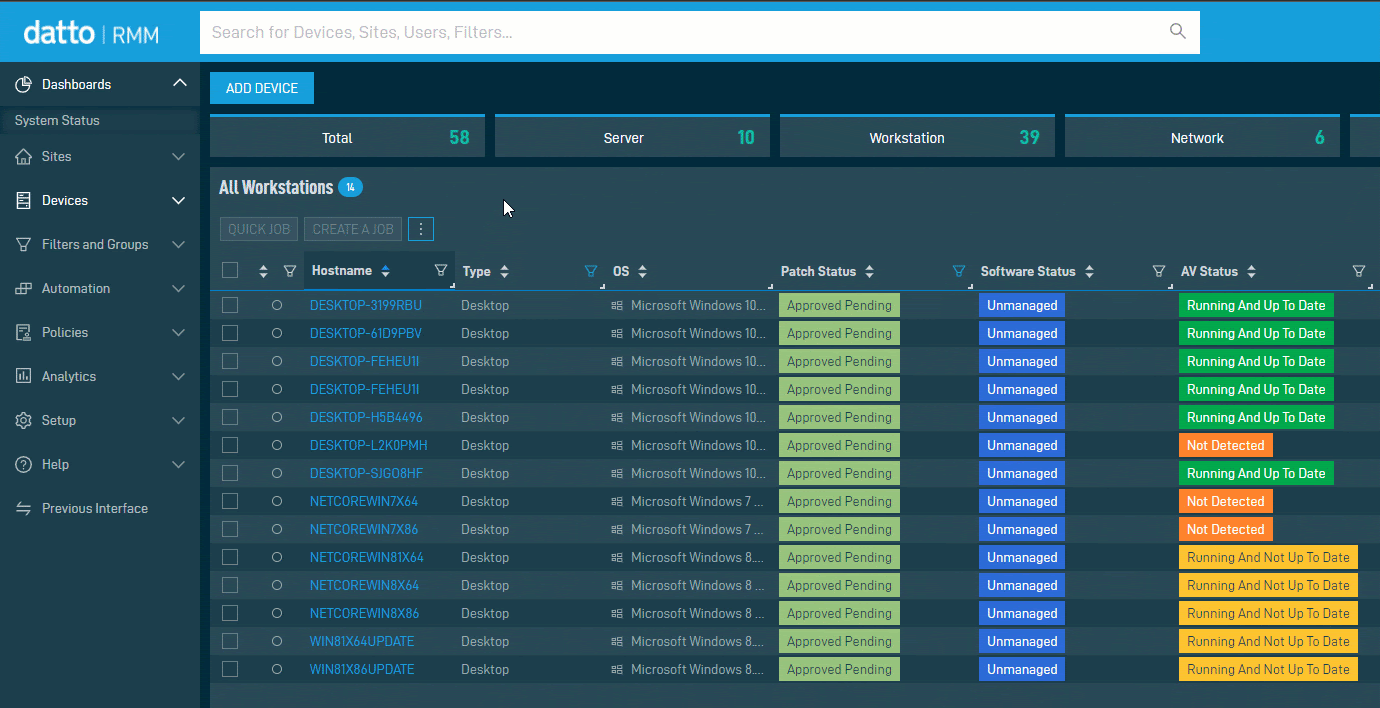Collapse the Dashboards section chevron
Viewport: 1380px width, 708px height.
pyautogui.click(x=179, y=83)
